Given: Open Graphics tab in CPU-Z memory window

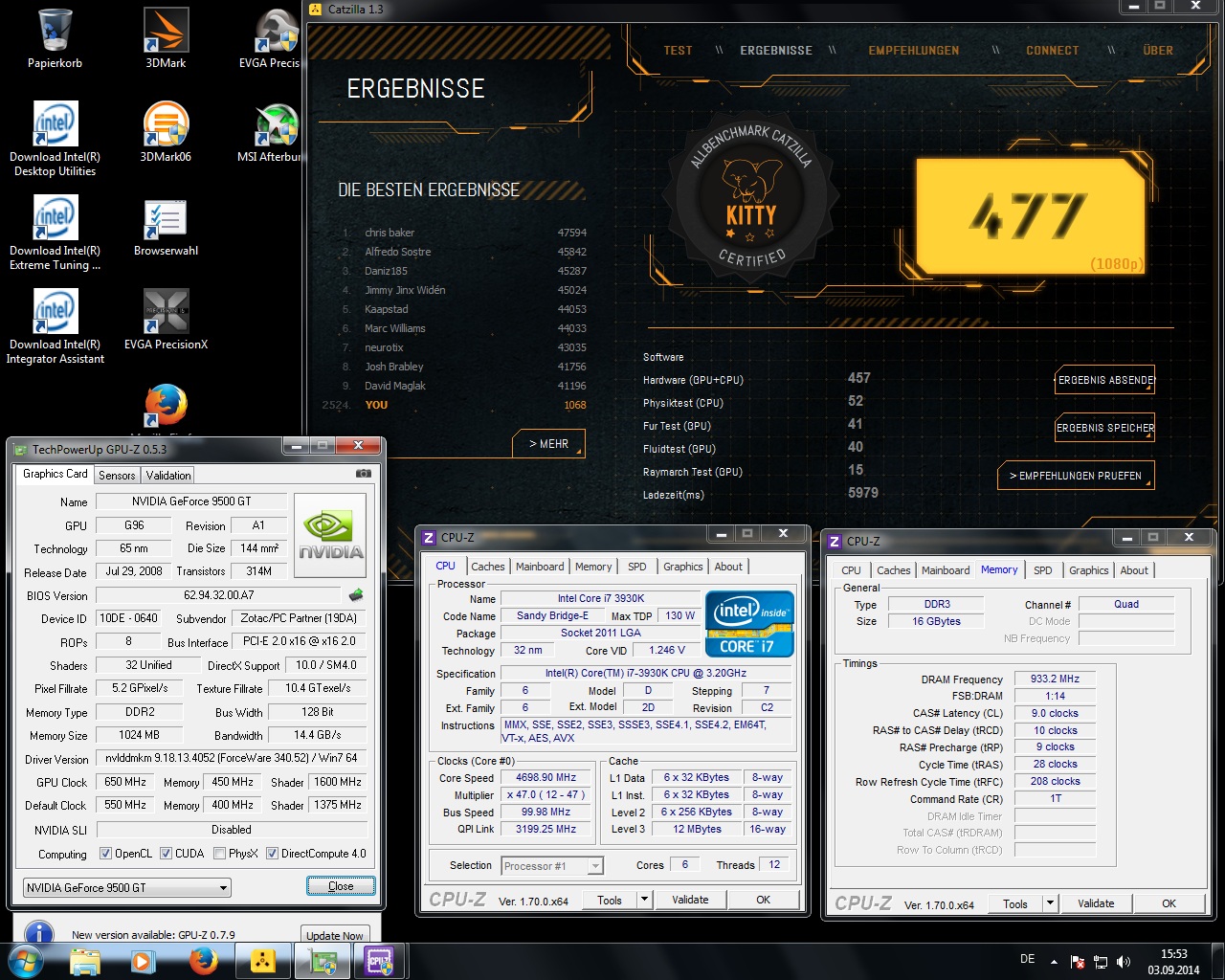Looking at the screenshot, I should 1089,570.
